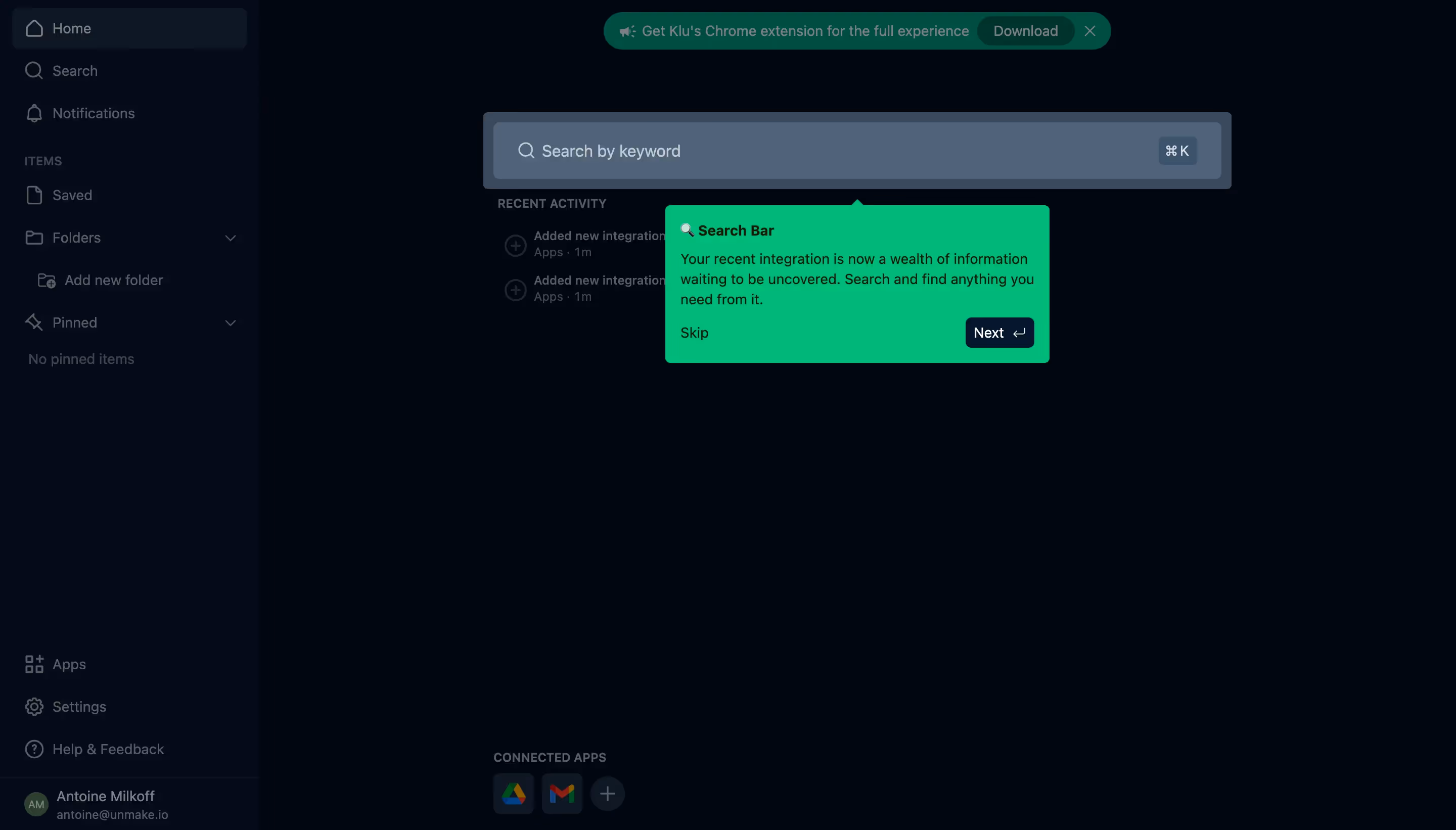Click the Search by keyword field

pyautogui.click(x=798, y=151)
